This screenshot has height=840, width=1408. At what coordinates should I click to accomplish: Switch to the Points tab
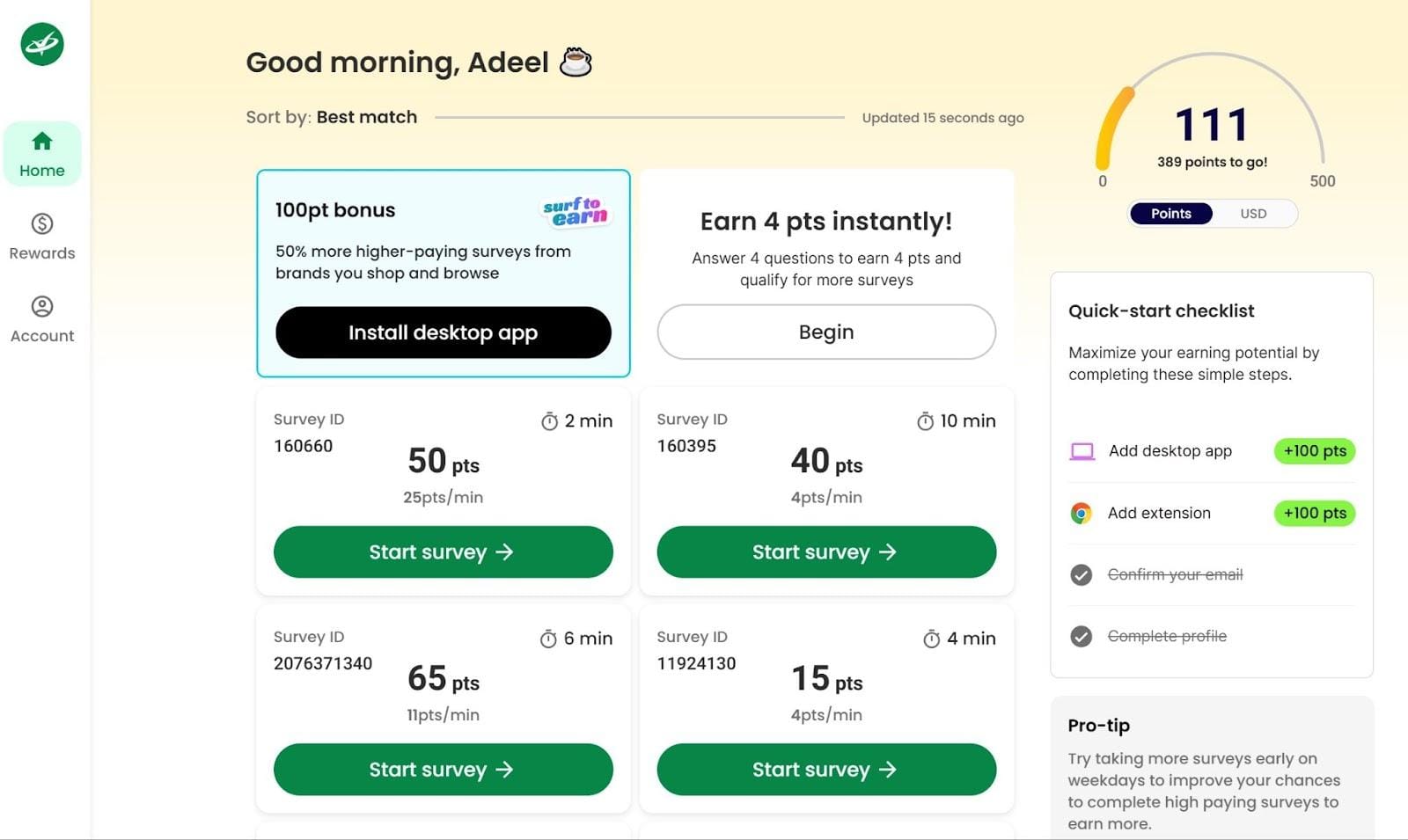click(x=1170, y=213)
